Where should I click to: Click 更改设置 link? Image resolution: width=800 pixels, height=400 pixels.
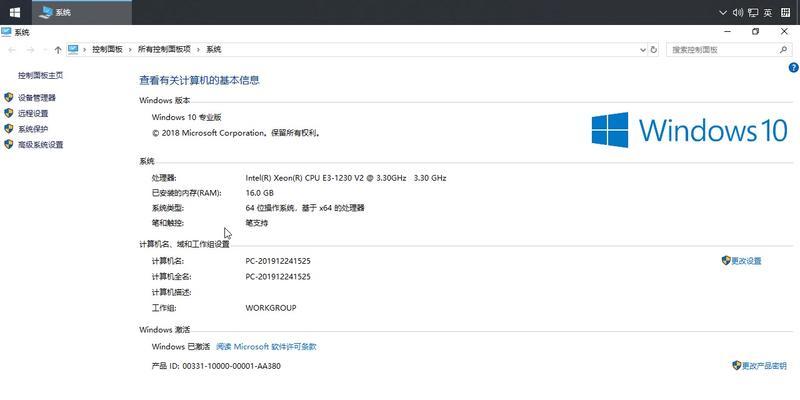point(746,261)
